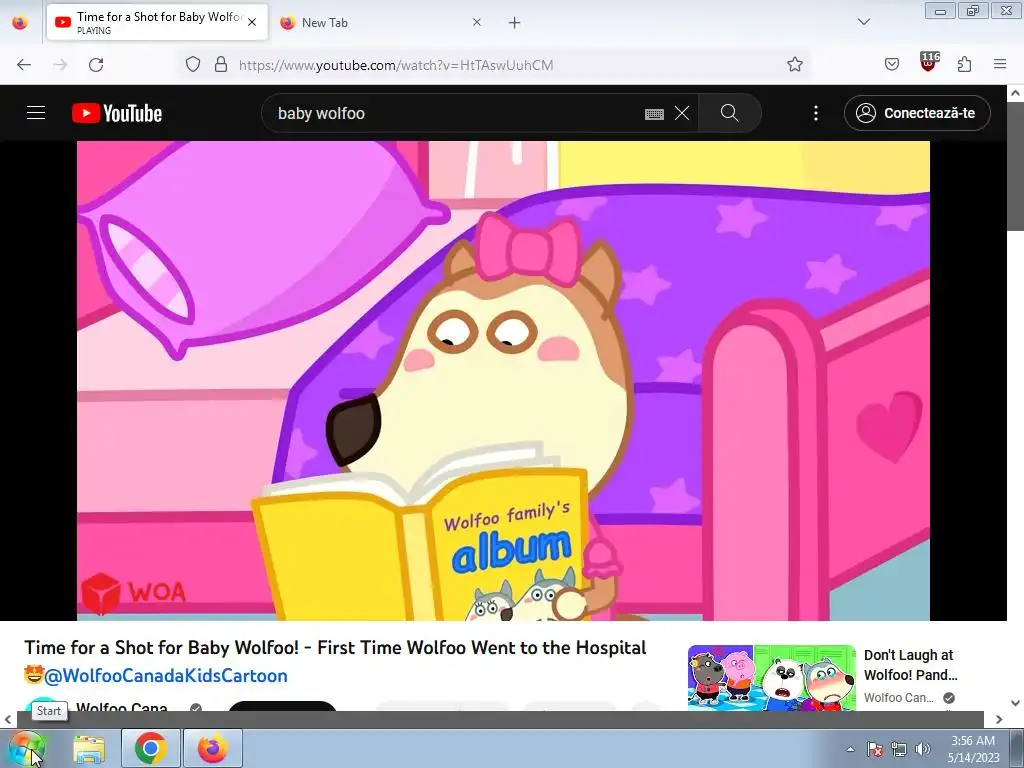
Task: Open the tracking protection shield icon
Action: coord(193,64)
